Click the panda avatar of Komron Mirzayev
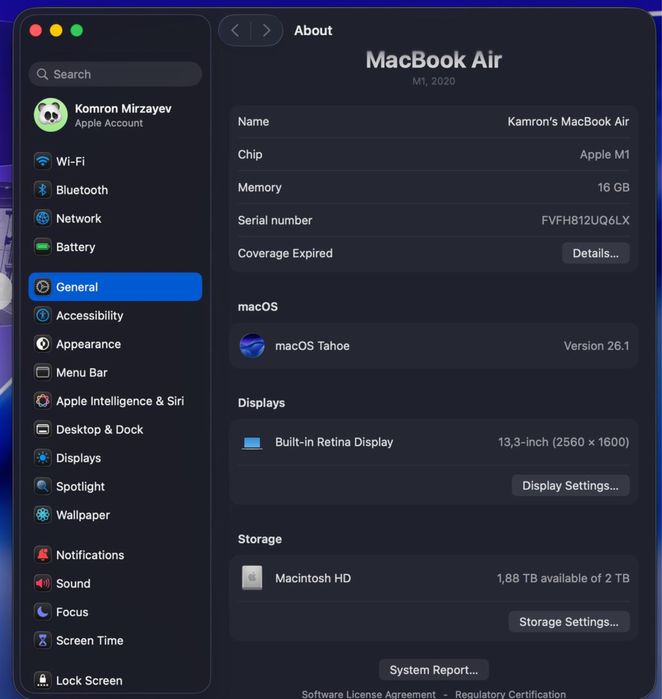 coord(51,115)
